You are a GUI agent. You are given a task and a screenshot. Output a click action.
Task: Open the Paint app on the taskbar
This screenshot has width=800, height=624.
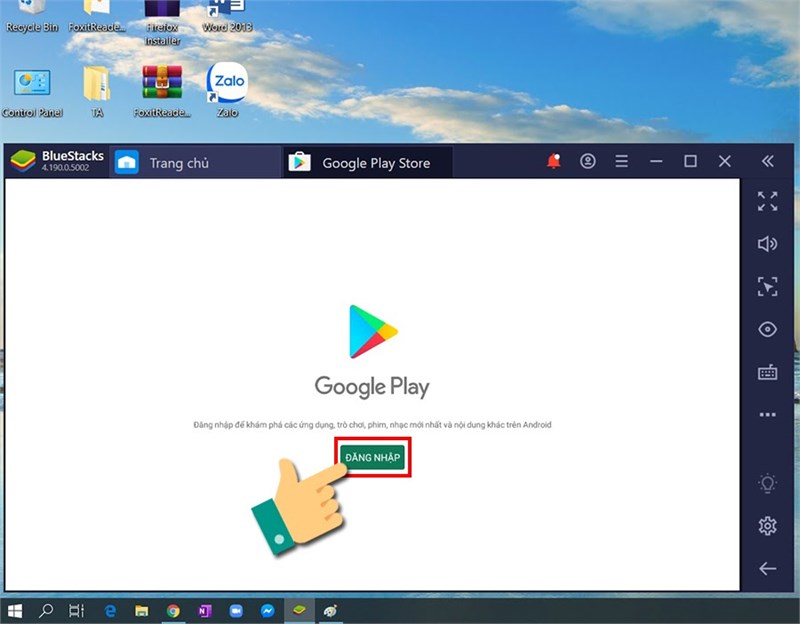[331, 611]
